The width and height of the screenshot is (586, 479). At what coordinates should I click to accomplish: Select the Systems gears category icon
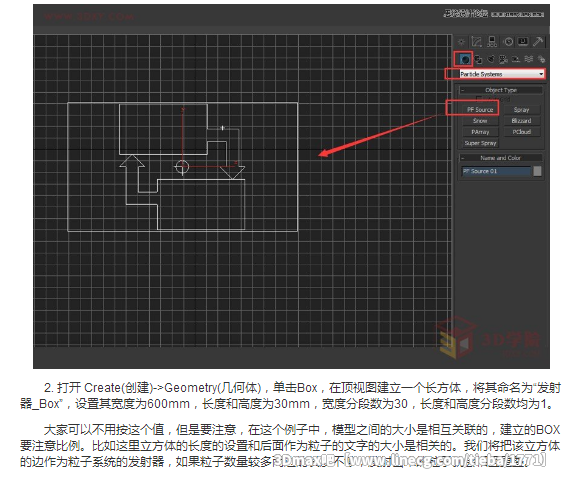[x=541, y=59]
